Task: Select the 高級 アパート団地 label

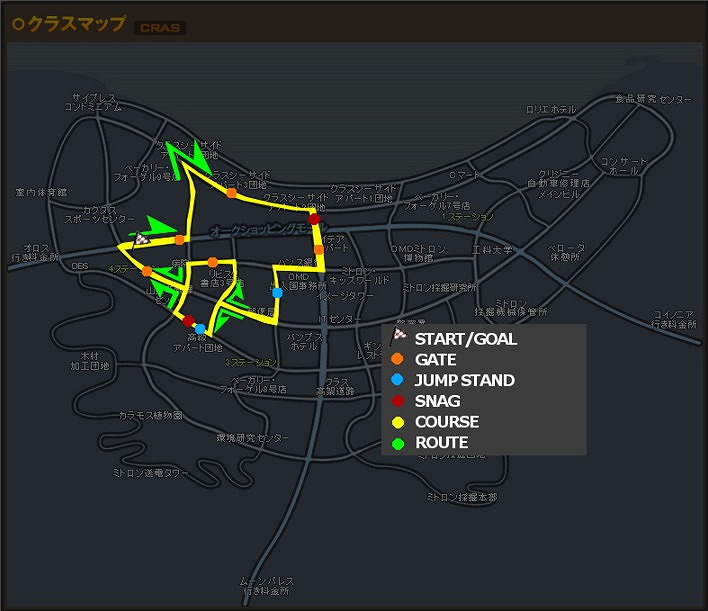Action: [198, 343]
